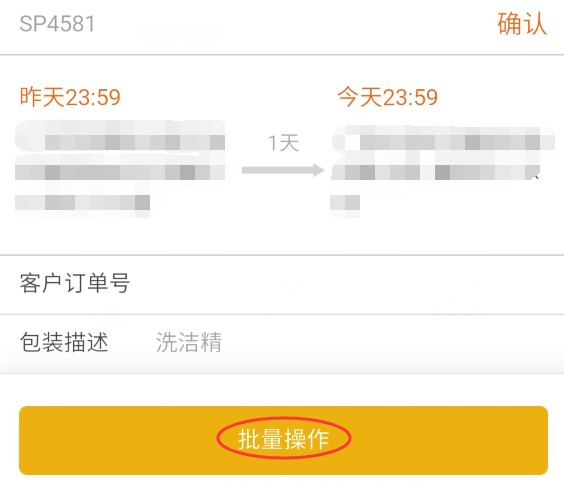
Task: Click the 客户订单号 label
Action: coord(74,284)
